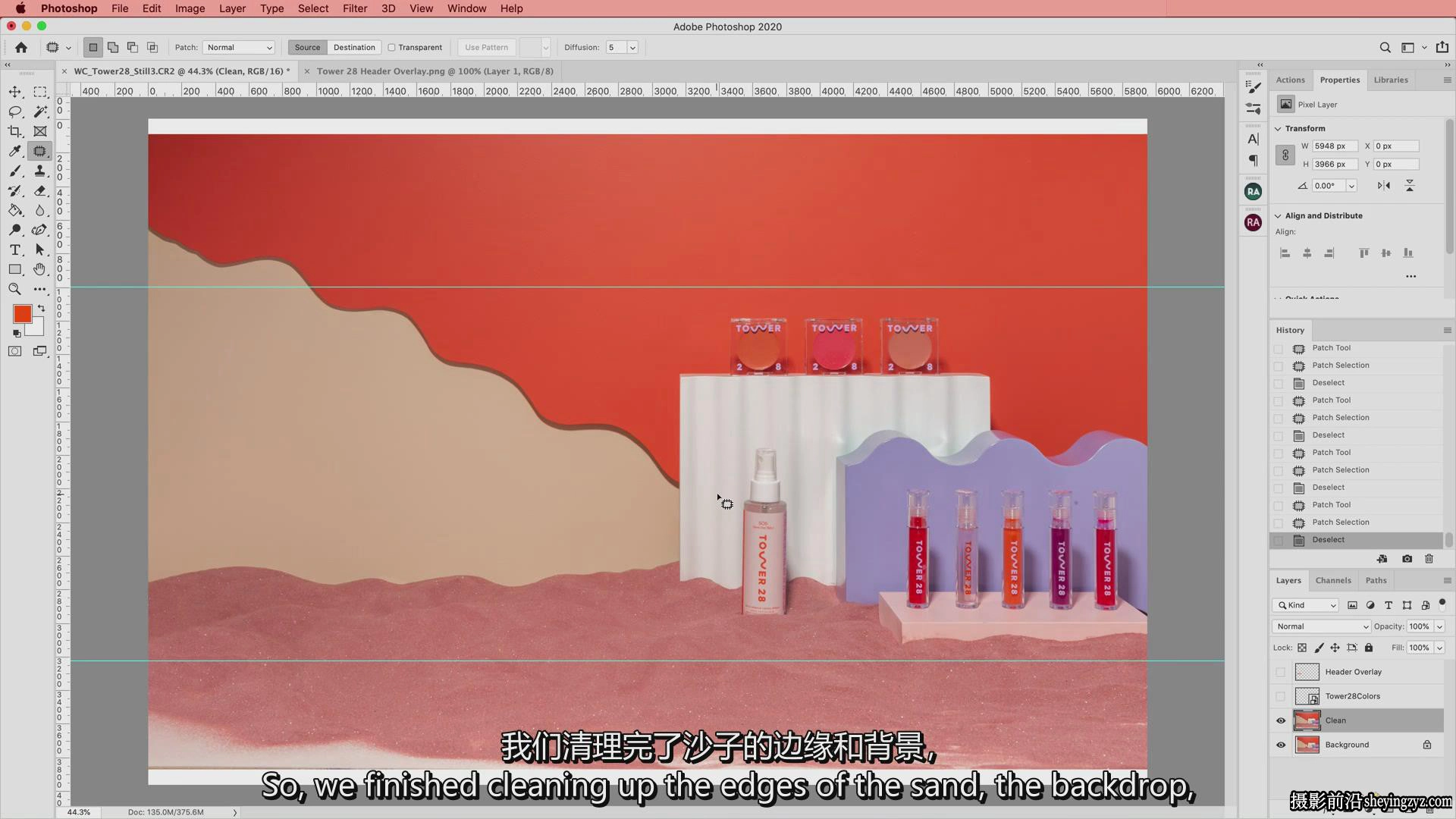1456x819 pixels.
Task: Toggle lock transparent pixels
Action: 1302,648
